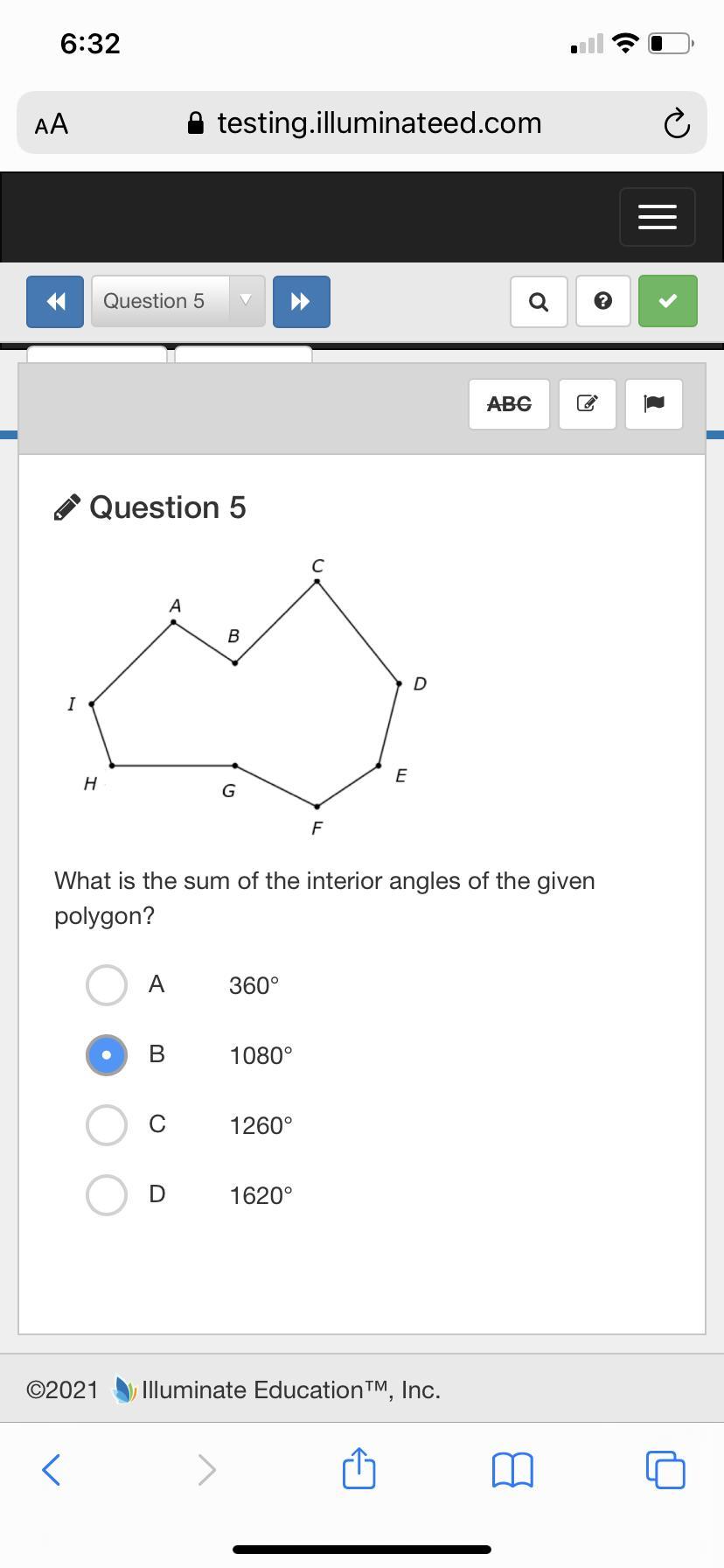The image size is (724, 1568).
Task: Tap the testing.illuminateed.com address bar
Action: point(365,123)
